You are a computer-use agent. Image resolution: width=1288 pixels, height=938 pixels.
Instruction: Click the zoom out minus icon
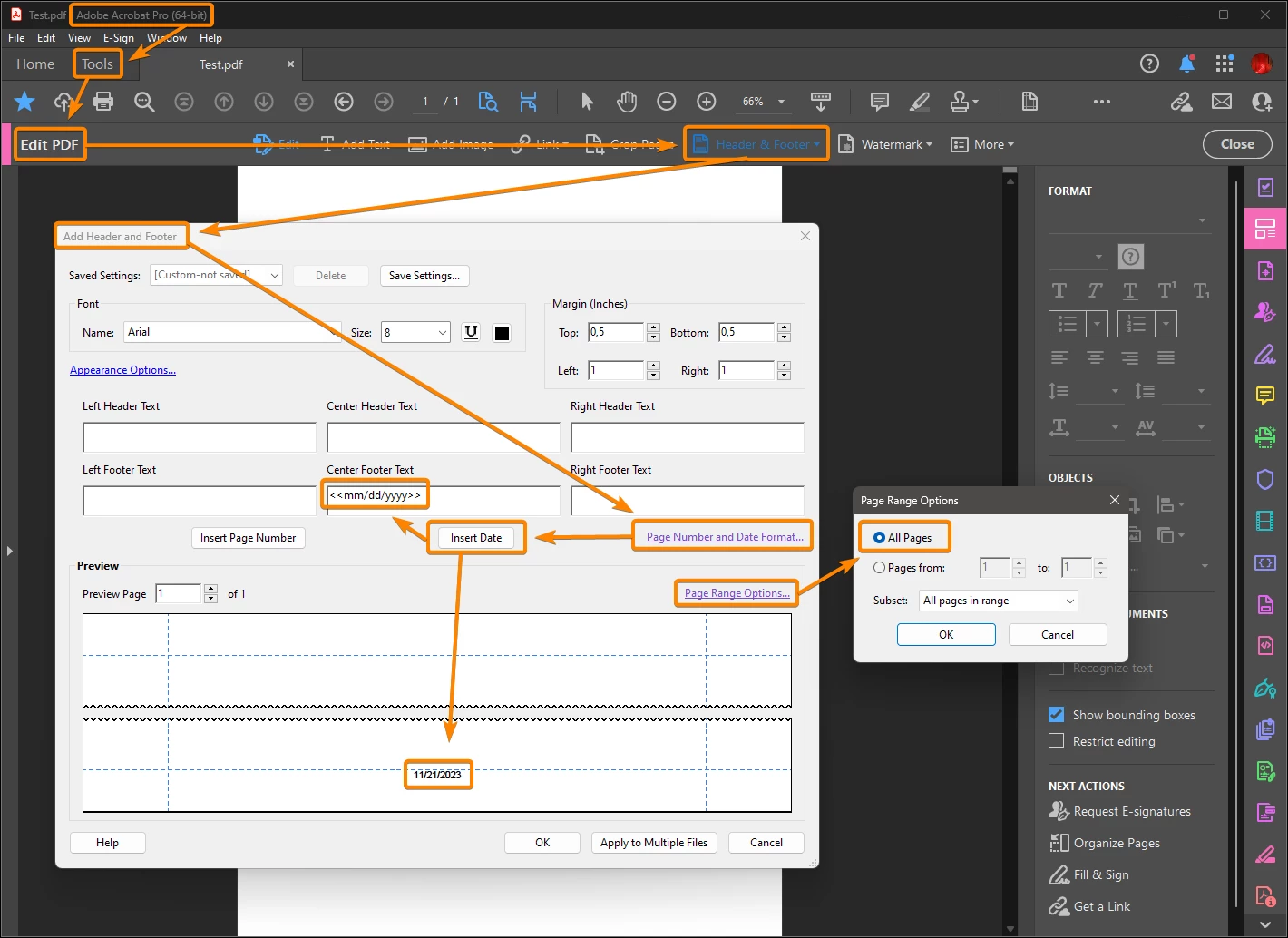click(x=667, y=102)
